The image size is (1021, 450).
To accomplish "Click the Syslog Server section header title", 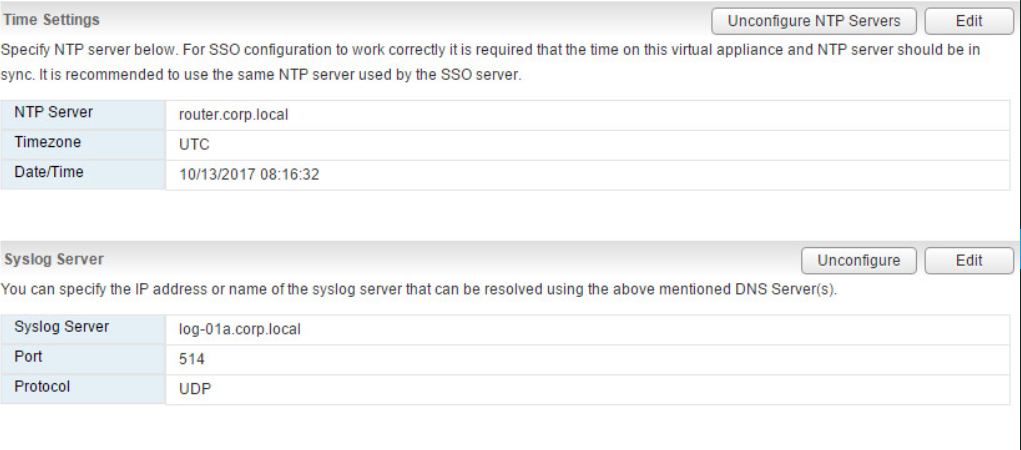I will tap(54, 259).
